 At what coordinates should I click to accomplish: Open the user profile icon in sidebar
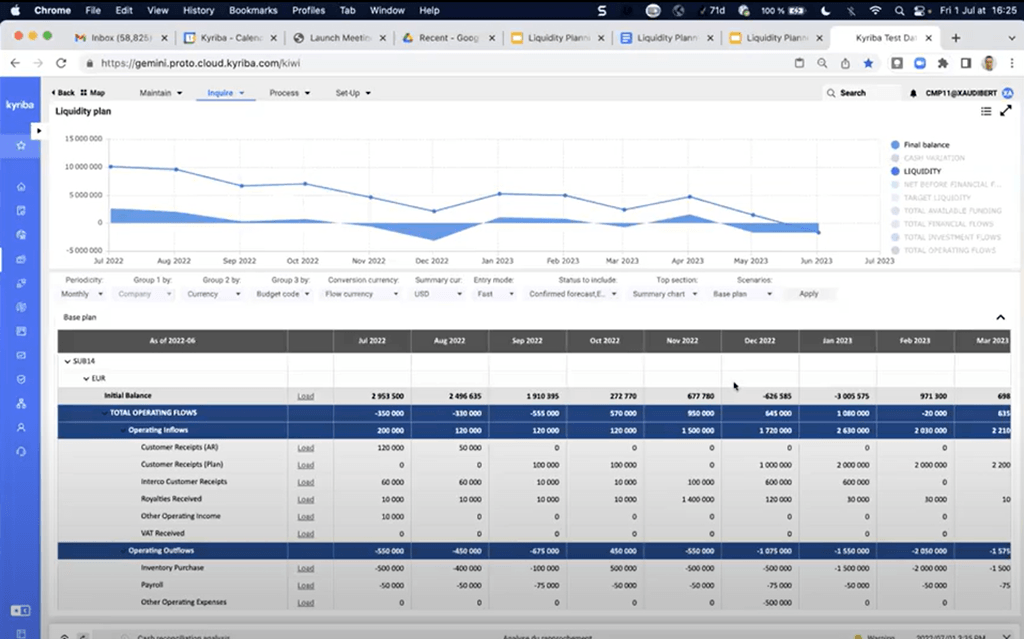click(21, 428)
